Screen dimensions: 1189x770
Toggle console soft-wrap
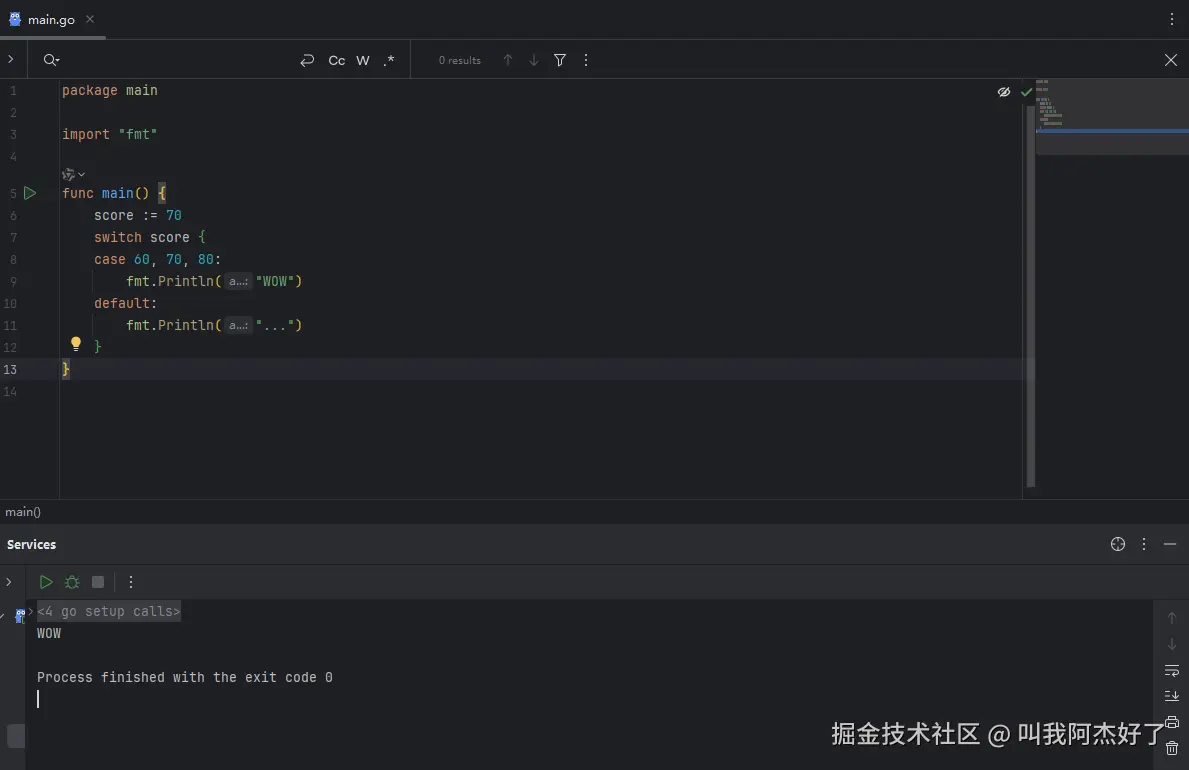(x=1172, y=671)
